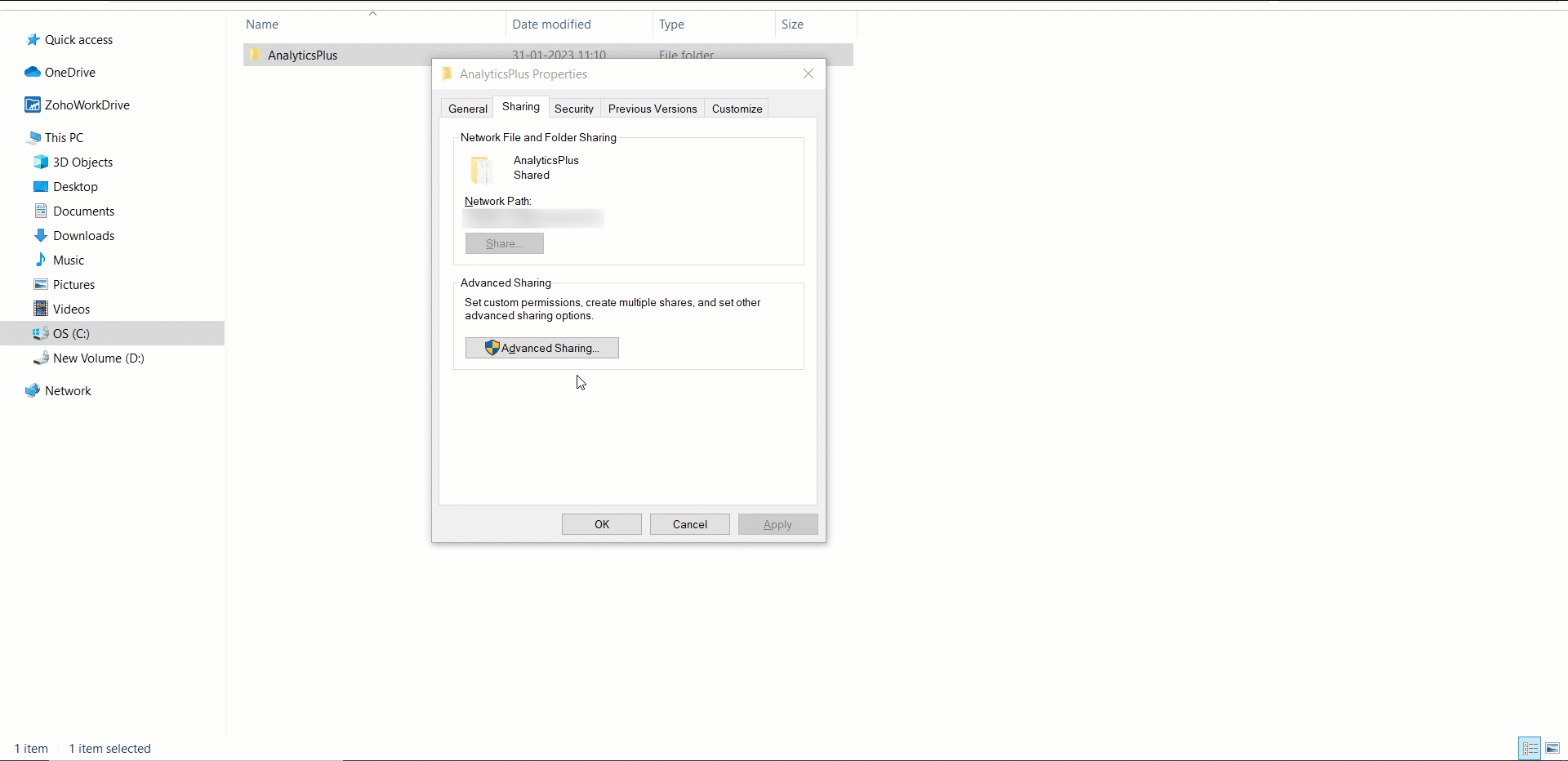Open the Downloads arrow icon
The width and height of the screenshot is (1568, 761).
[41, 235]
